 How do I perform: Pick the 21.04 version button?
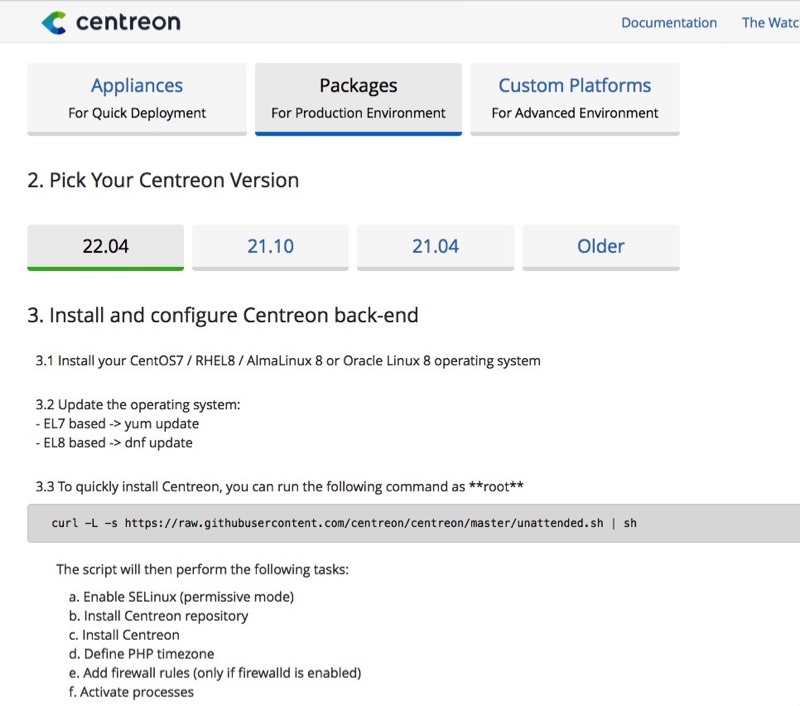pyautogui.click(x=435, y=246)
